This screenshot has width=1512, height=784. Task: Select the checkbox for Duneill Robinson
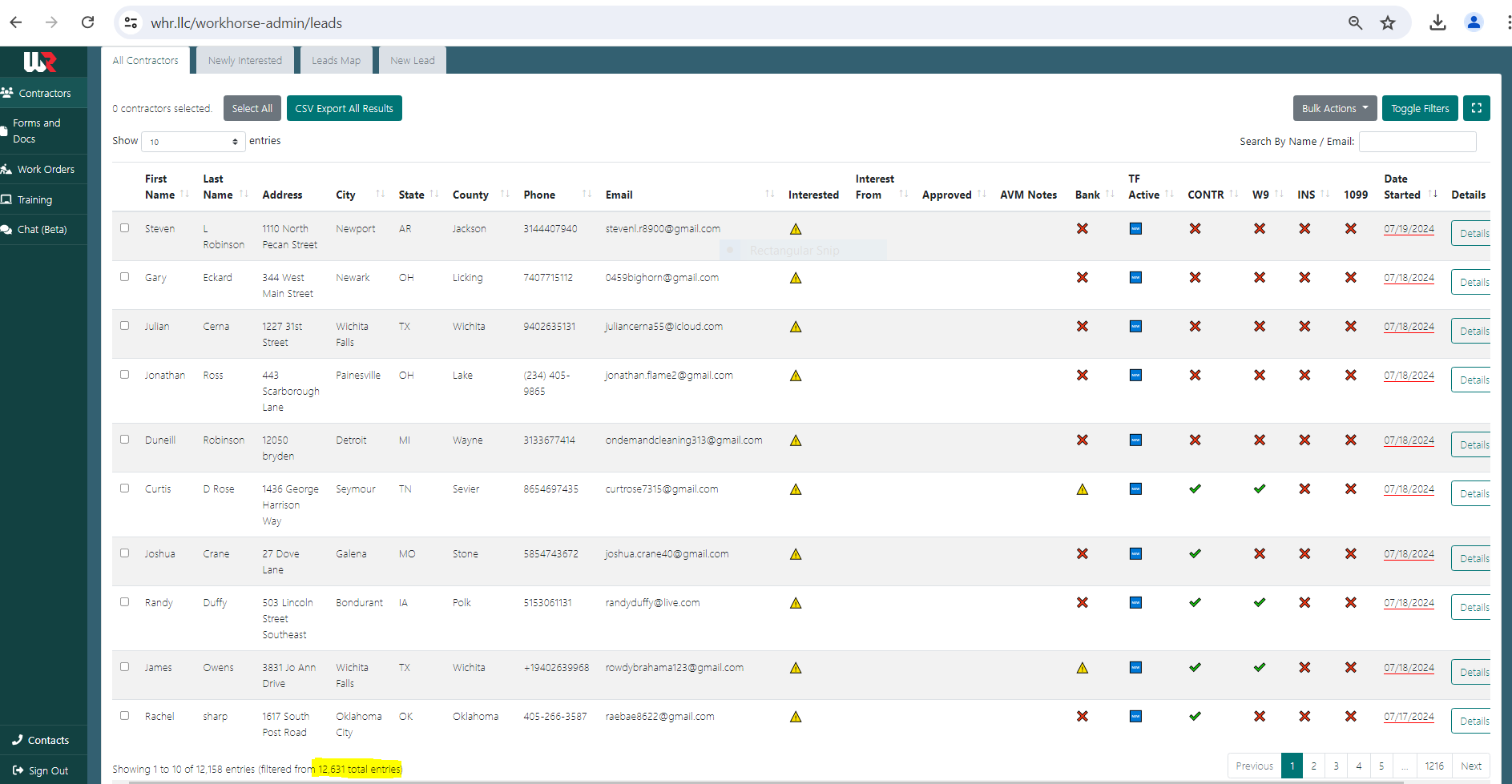[x=124, y=439]
